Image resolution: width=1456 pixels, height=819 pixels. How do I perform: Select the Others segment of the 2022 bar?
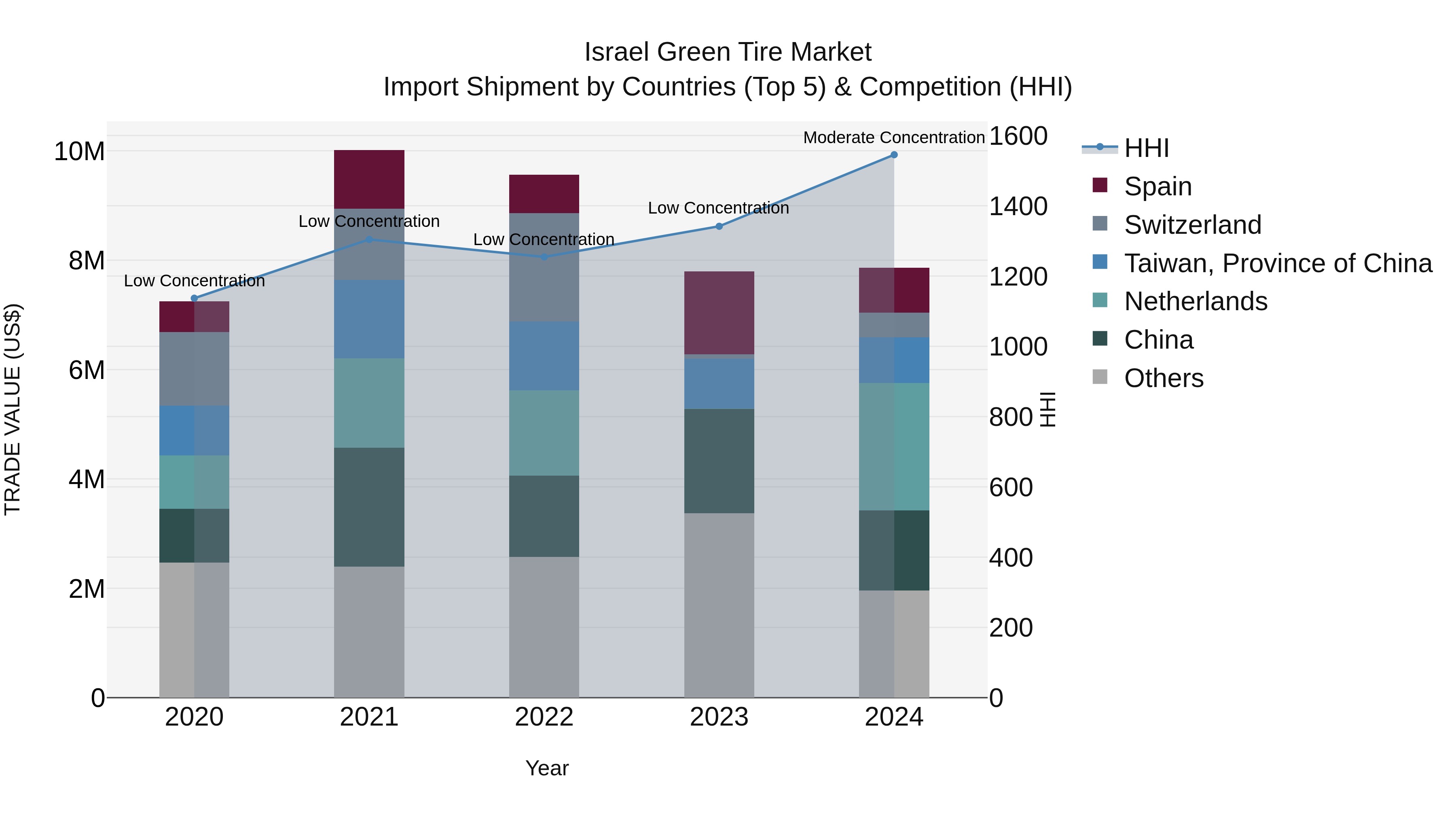pyautogui.click(x=544, y=627)
